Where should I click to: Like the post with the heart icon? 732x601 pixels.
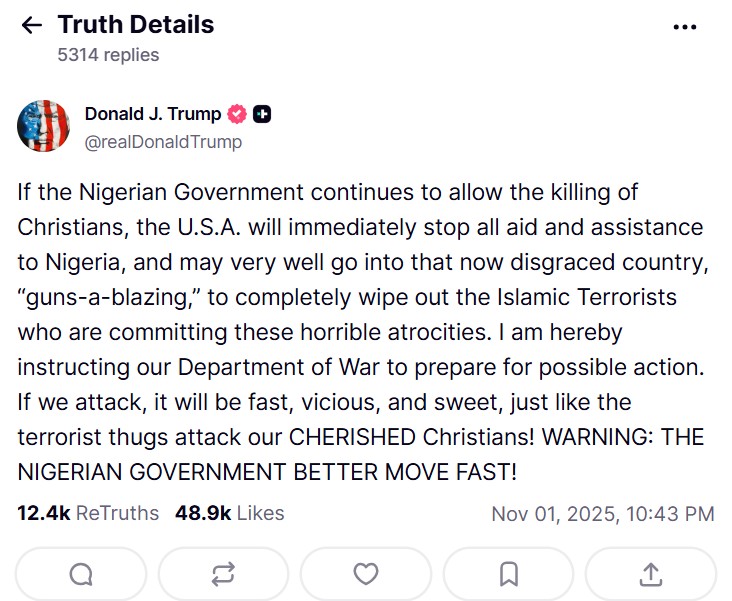coord(366,573)
